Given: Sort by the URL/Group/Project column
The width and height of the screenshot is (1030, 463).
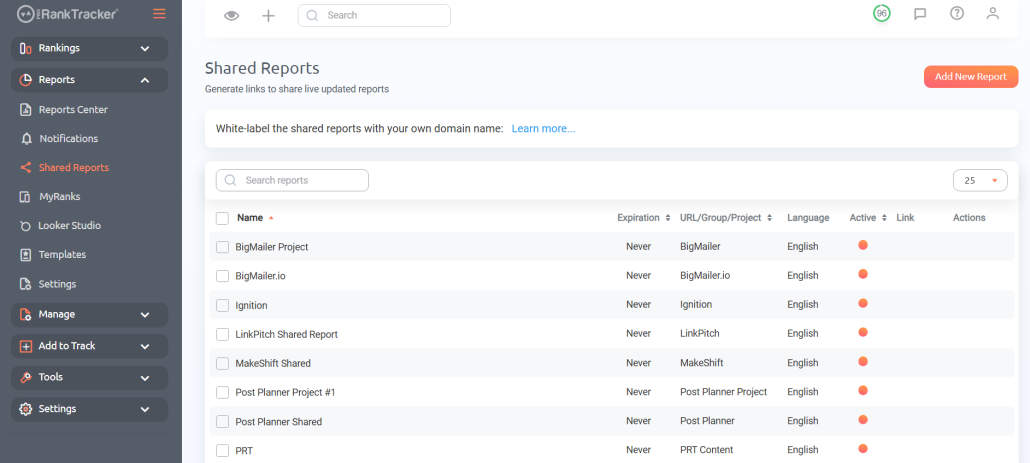Looking at the screenshot, I should point(726,217).
